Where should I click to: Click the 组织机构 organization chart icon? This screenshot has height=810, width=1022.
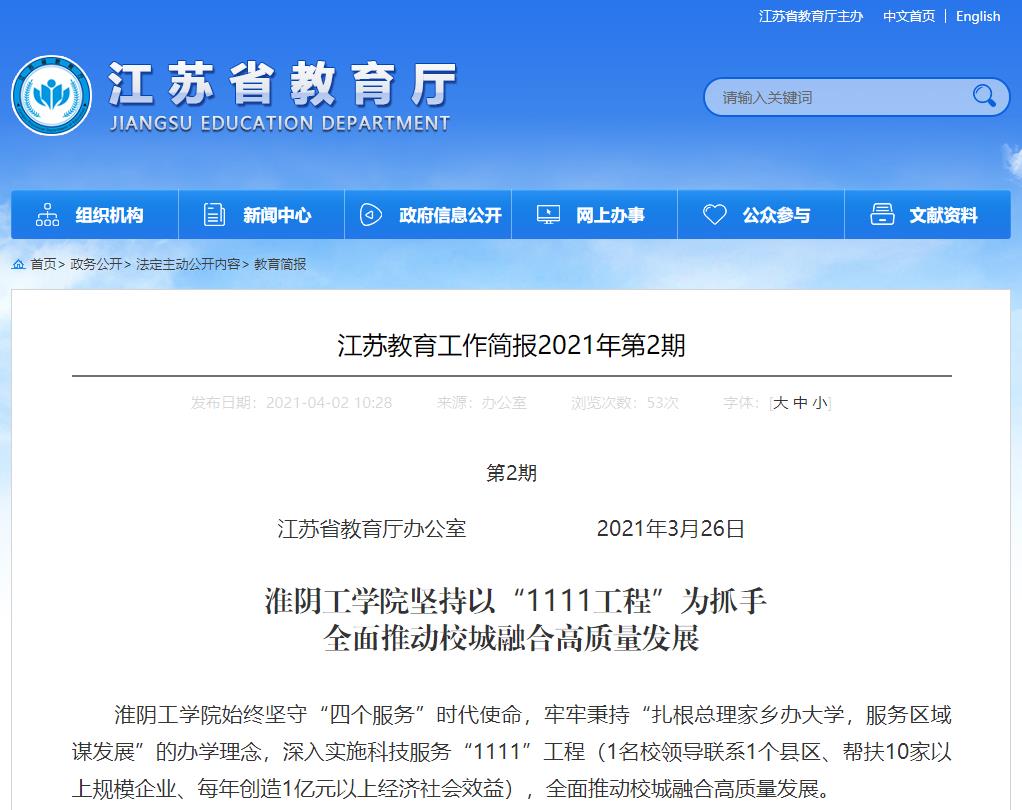tap(47, 215)
